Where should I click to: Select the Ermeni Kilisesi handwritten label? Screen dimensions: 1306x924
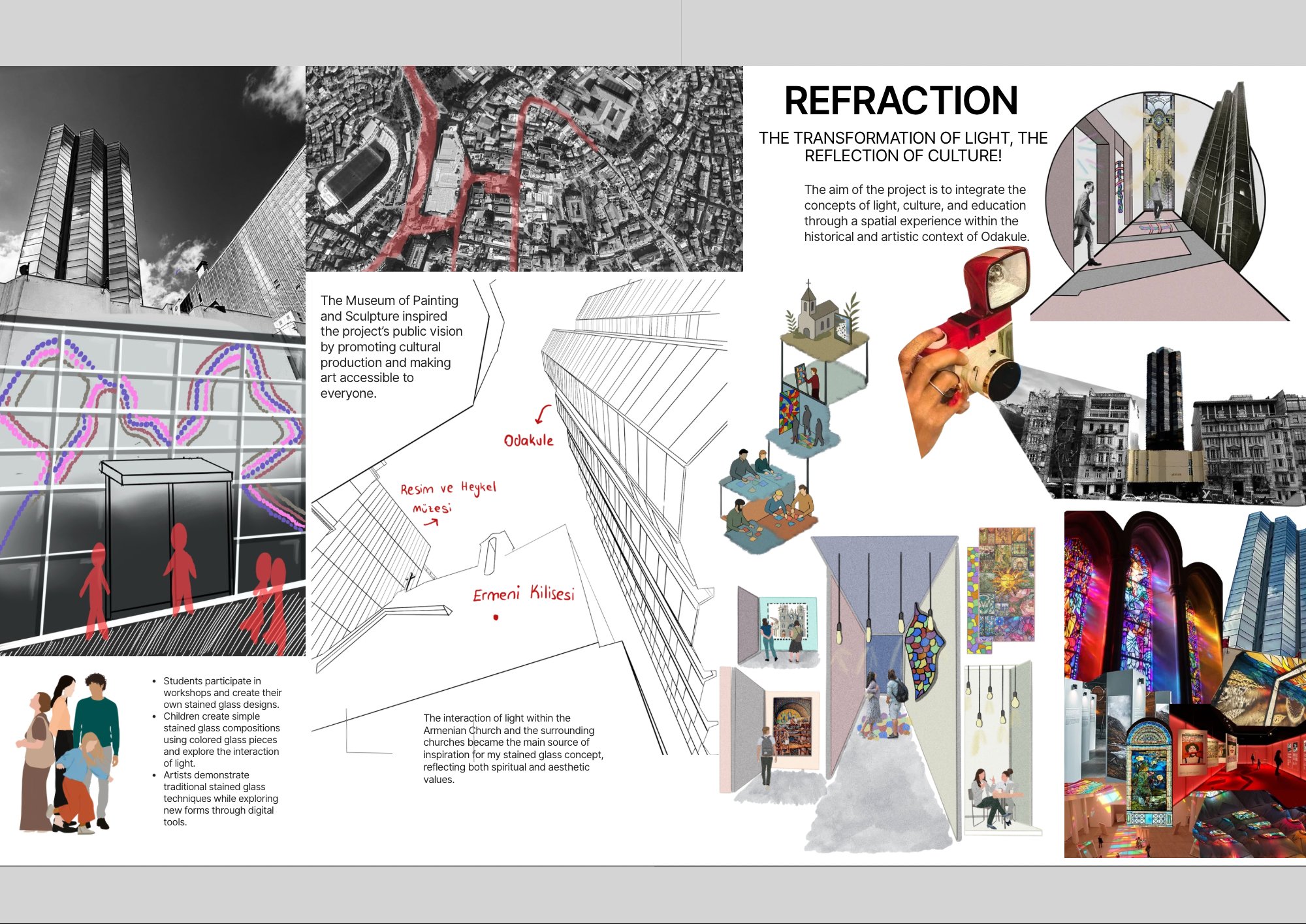524,594
